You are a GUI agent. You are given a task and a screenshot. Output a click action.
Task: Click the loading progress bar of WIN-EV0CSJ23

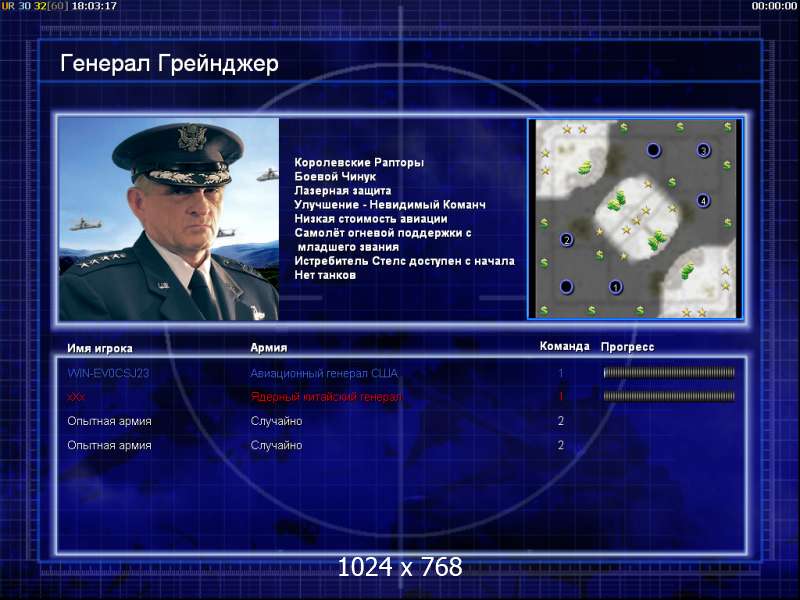coord(669,373)
